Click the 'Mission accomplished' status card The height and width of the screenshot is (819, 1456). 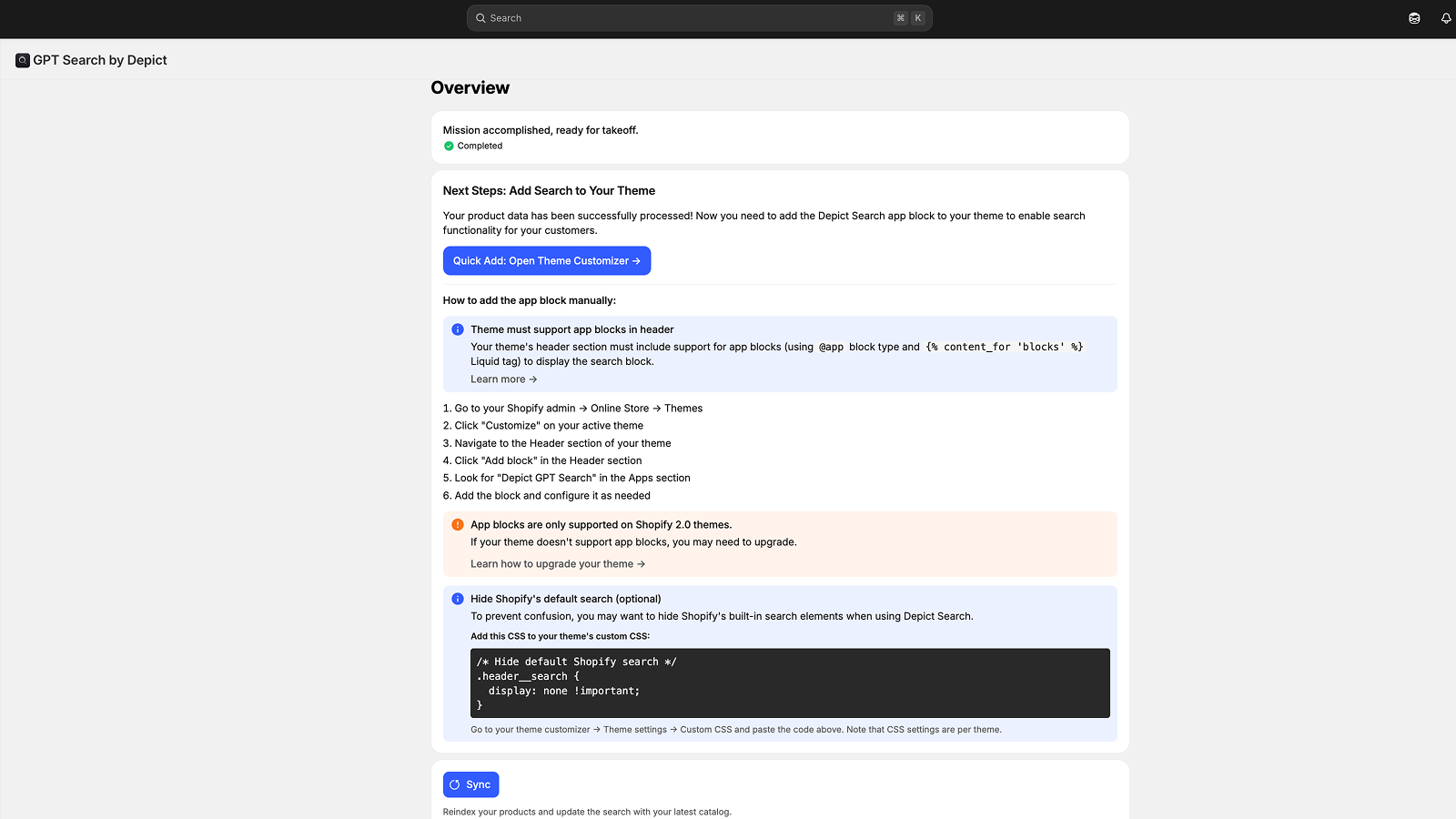[779, 136]
